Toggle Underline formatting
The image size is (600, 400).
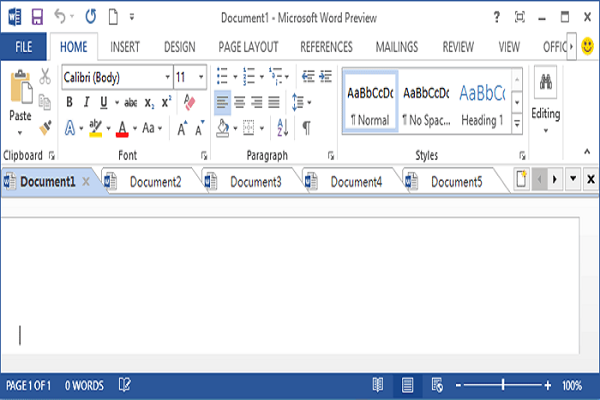point(103,102)
